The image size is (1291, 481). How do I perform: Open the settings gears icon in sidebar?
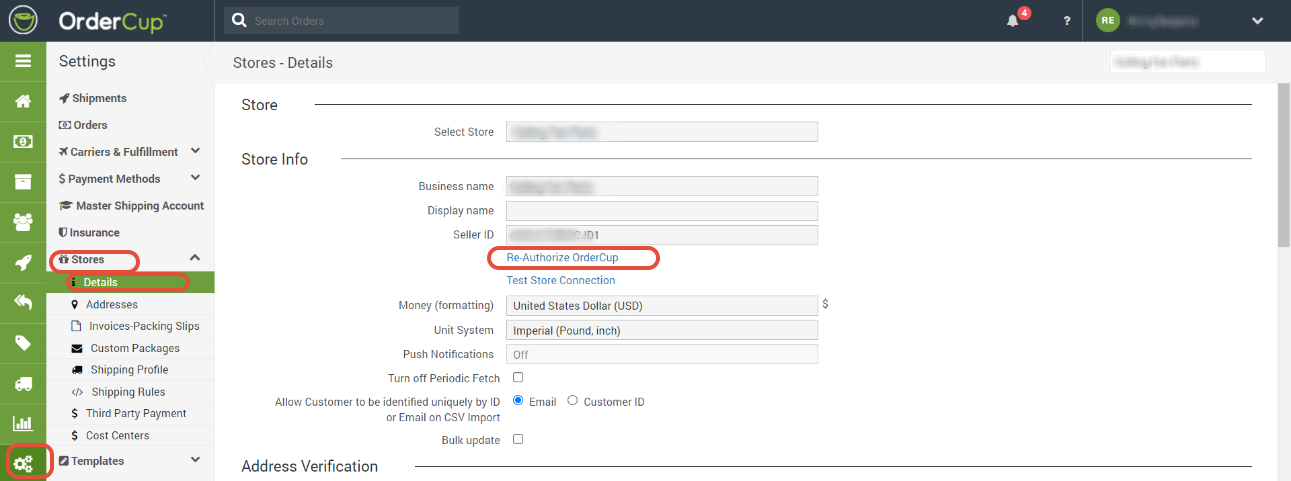23,463
